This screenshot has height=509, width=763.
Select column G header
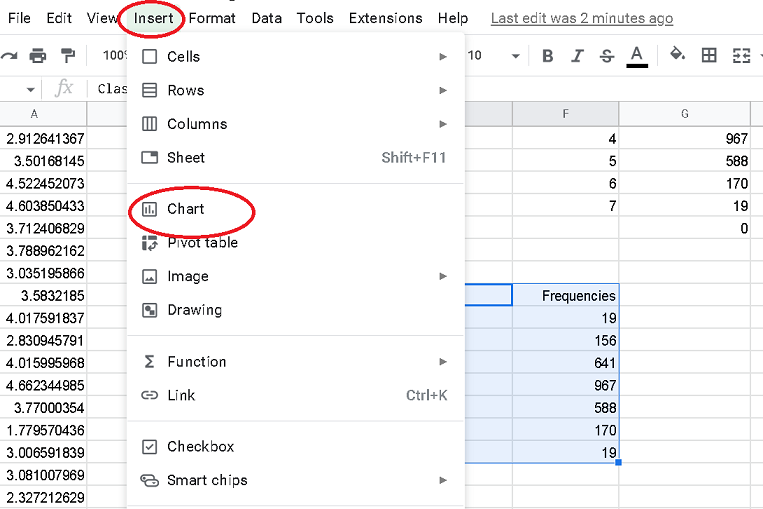click(x=685, y=114)
